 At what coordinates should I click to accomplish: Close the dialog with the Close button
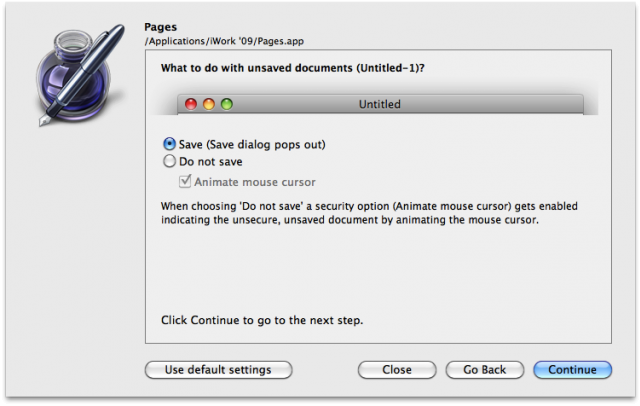coord(397,370)
